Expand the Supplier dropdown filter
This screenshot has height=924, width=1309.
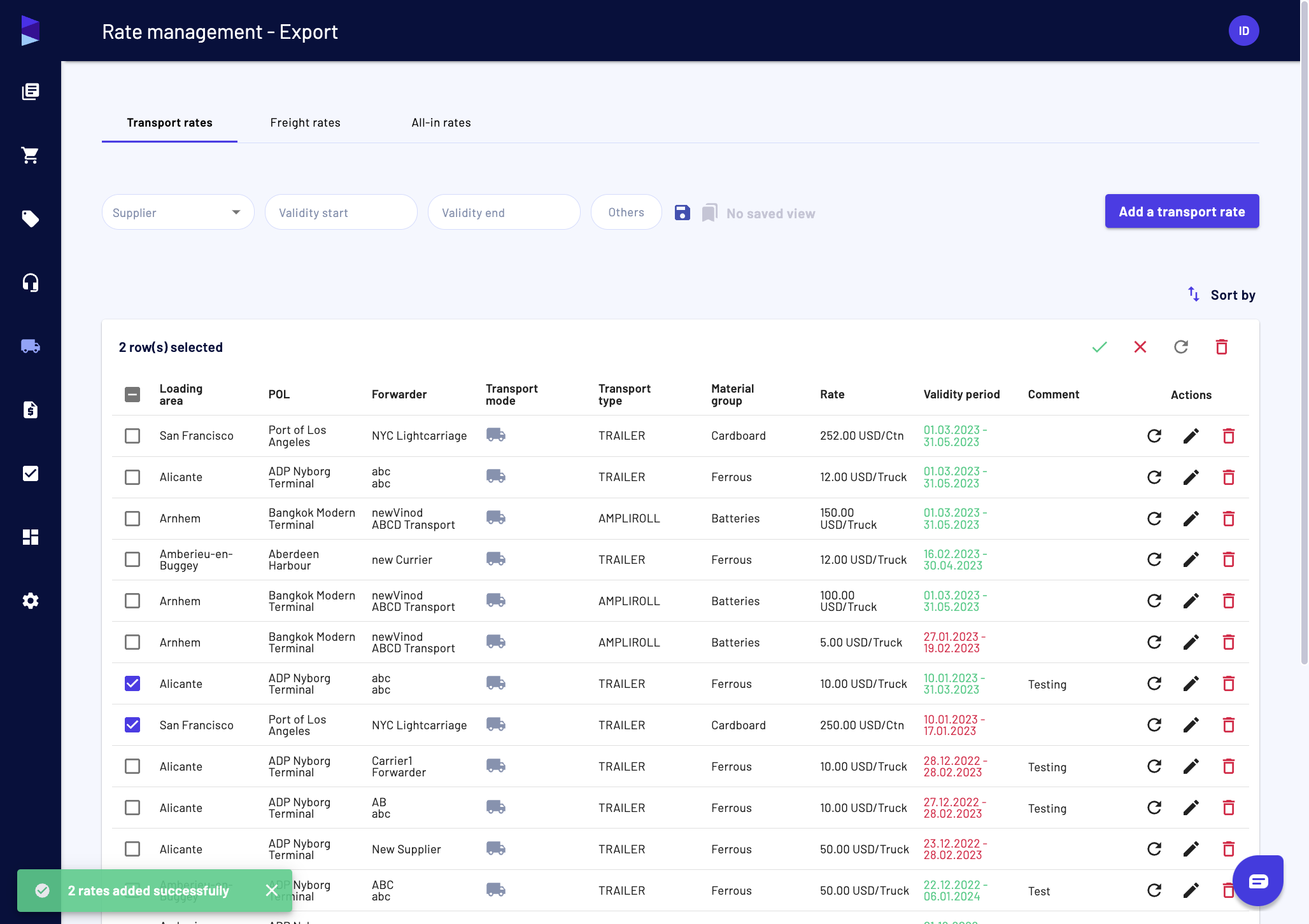178,213
